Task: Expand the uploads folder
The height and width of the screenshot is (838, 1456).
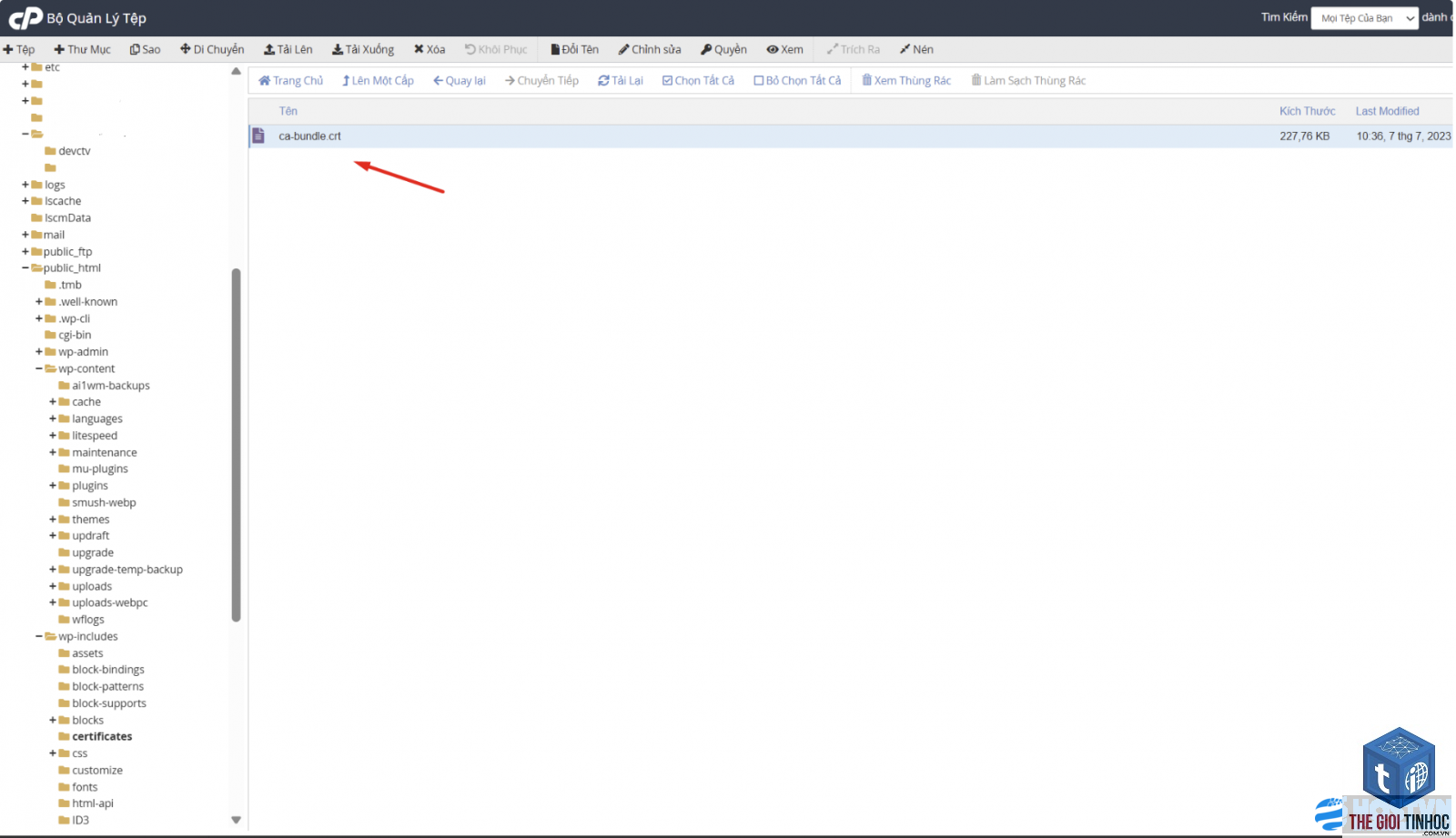Action: pos(53,587)
